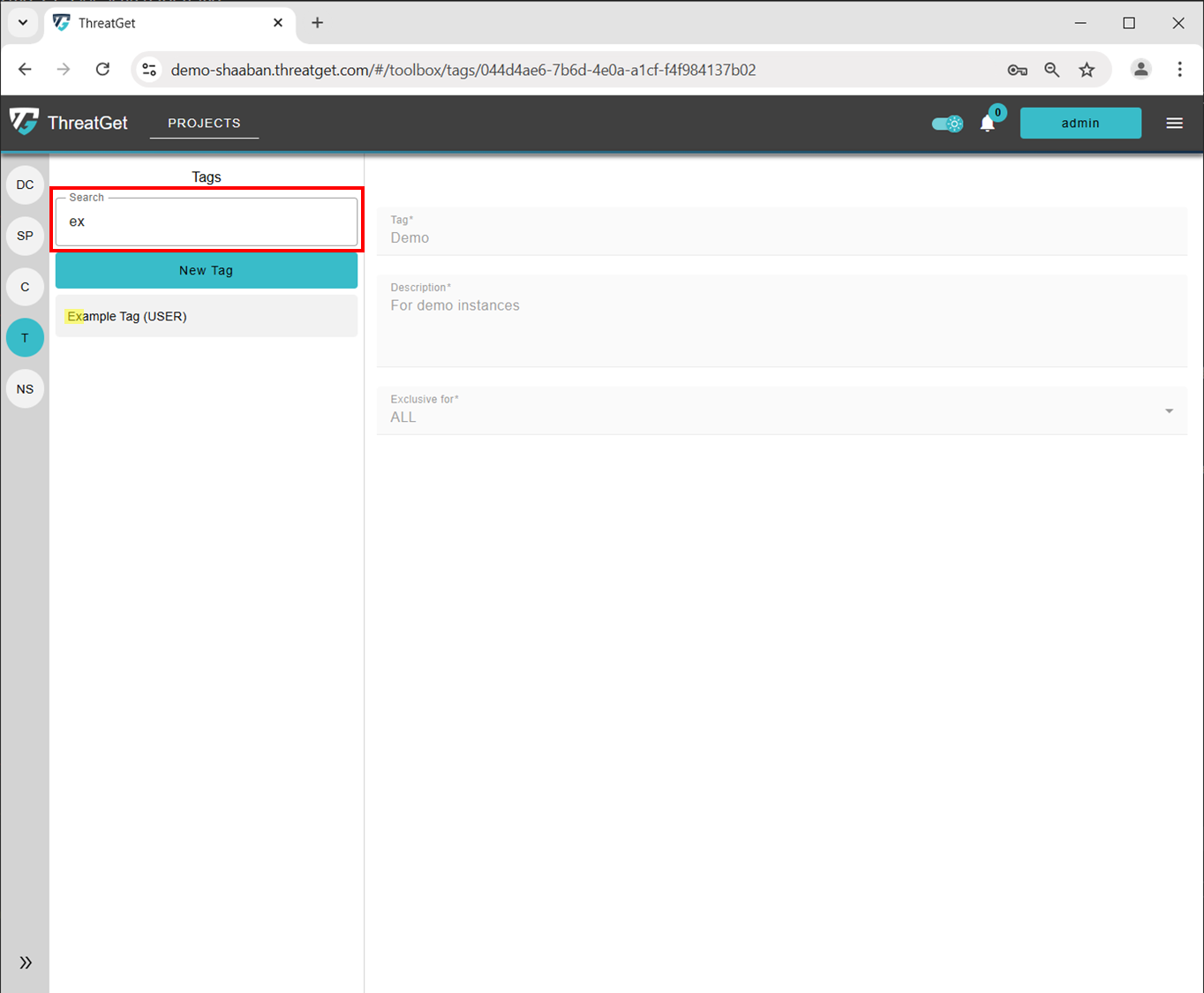The image size is (1204, 993).
Task: Select the T tags sidebar circle
Action: click(x=25, y=338)
